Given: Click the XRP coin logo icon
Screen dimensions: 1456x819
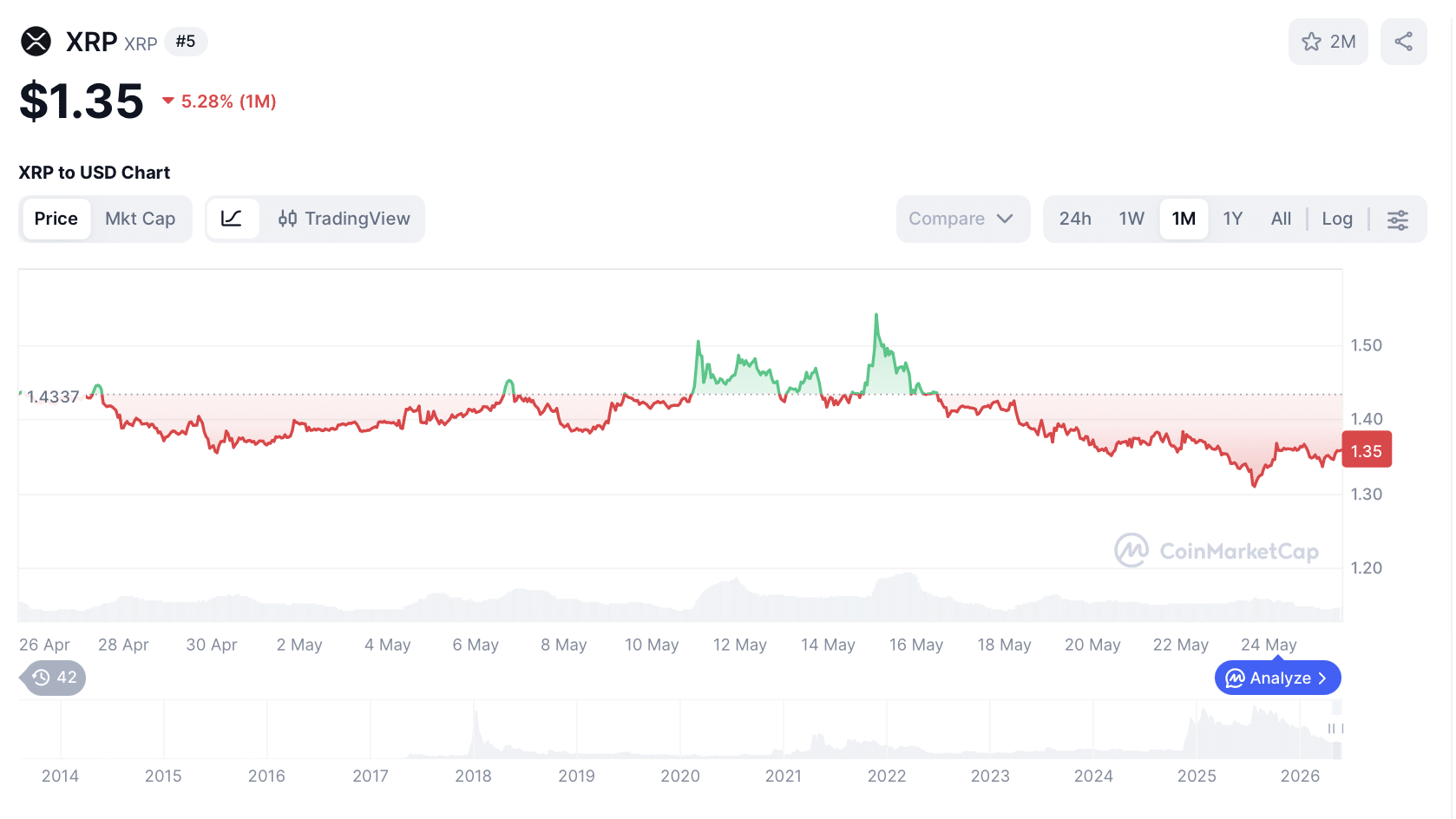Looking at the screenshot, I should pyautogui.click(x=36, y=42).
